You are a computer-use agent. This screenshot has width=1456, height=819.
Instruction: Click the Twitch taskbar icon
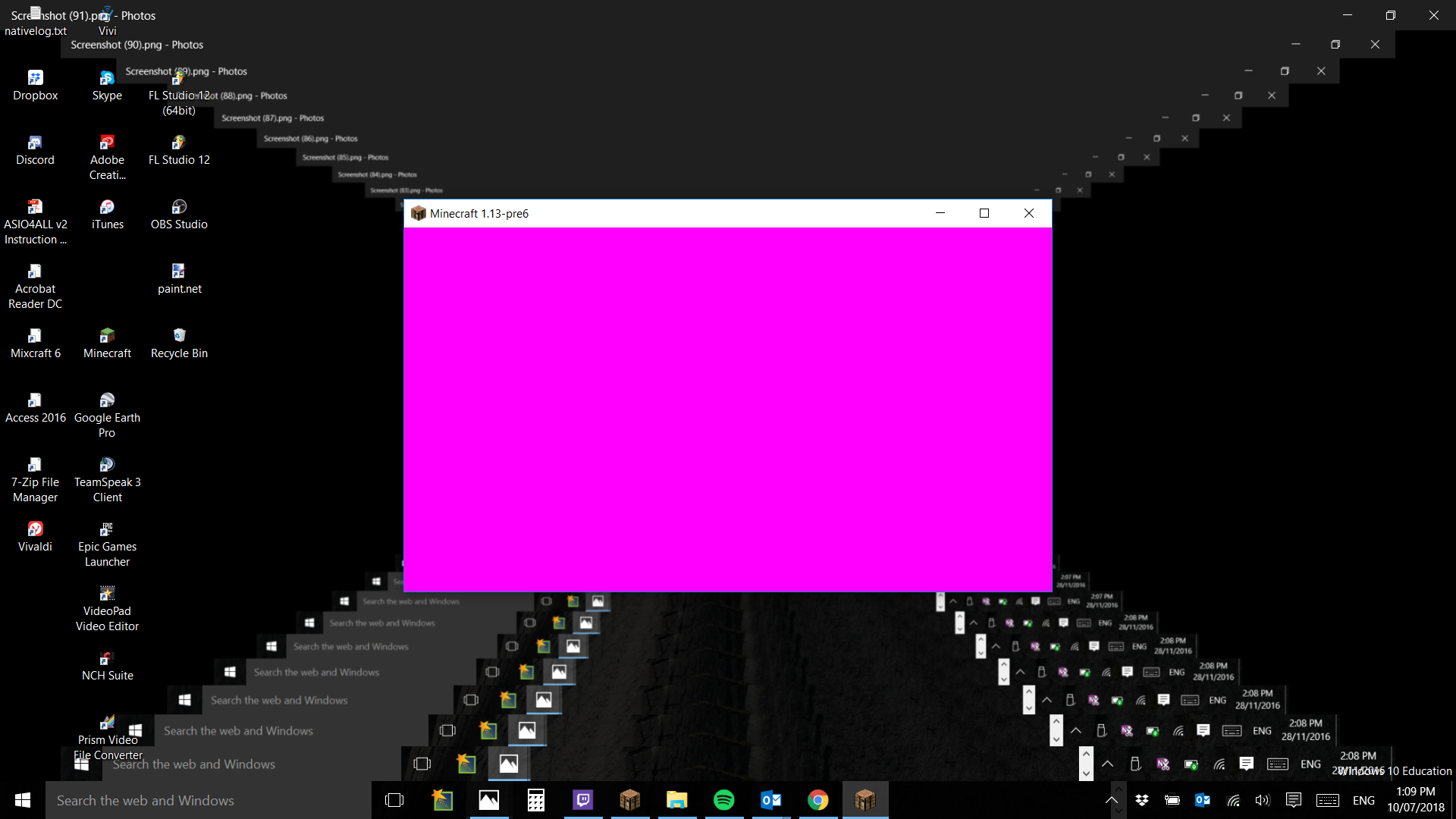(582, 800)
